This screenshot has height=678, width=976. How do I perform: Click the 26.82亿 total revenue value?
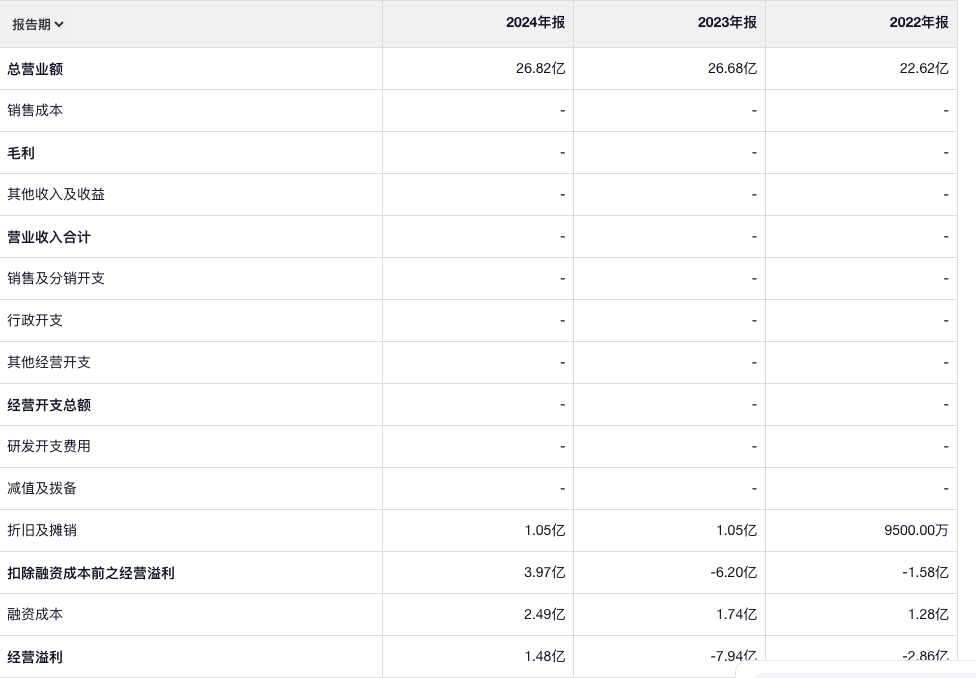(540, 69)
